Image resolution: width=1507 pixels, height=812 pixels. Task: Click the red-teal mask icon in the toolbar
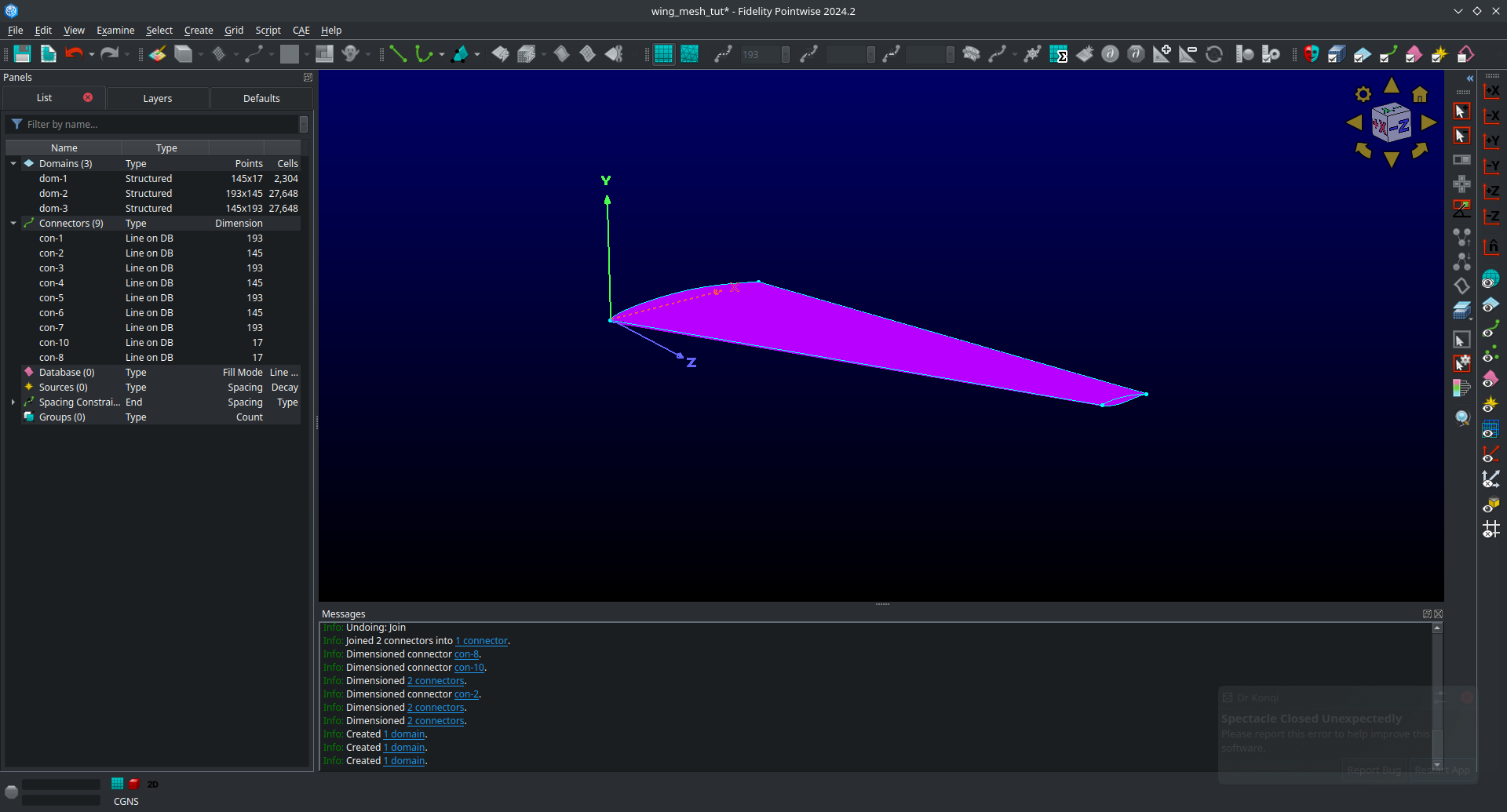(x=1311, y=53)
